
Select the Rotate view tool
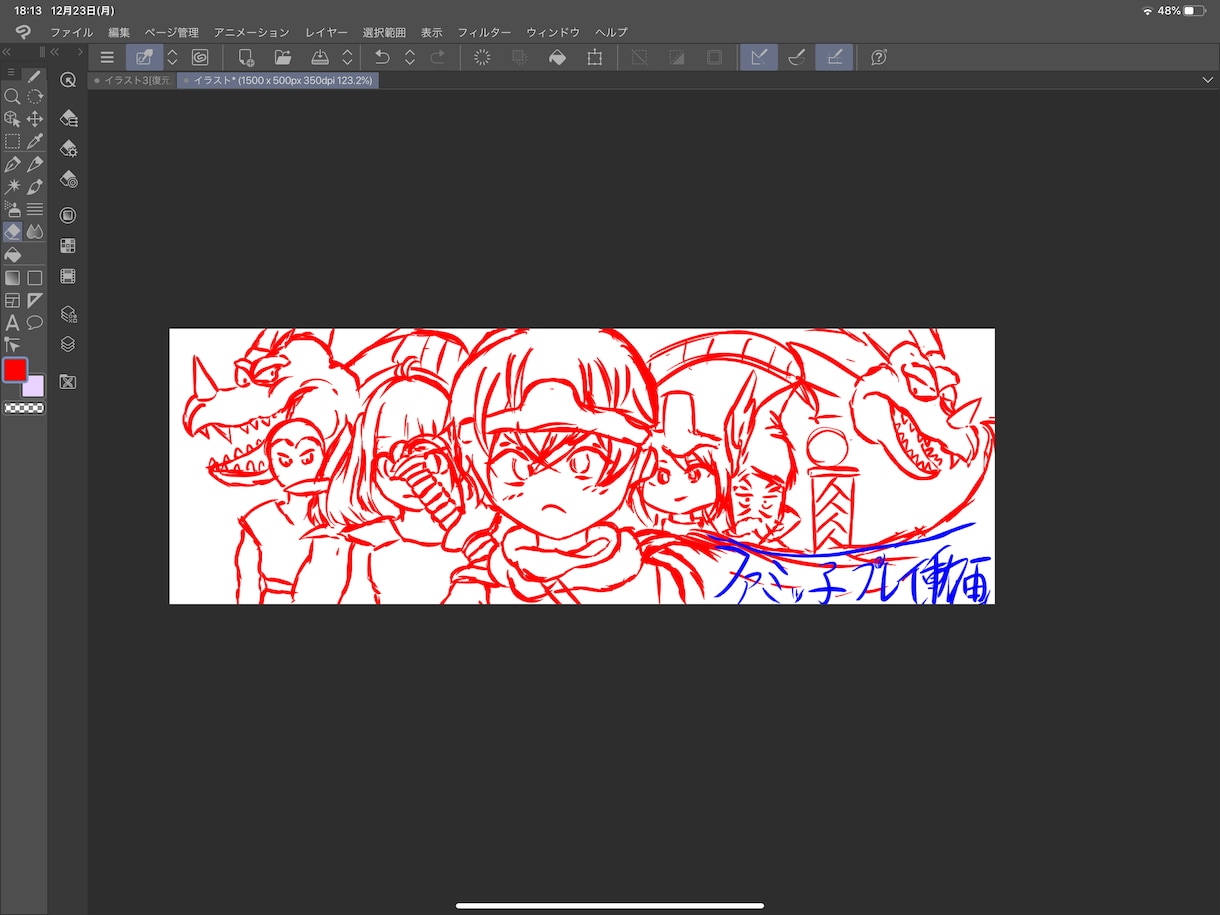(35, 97)
